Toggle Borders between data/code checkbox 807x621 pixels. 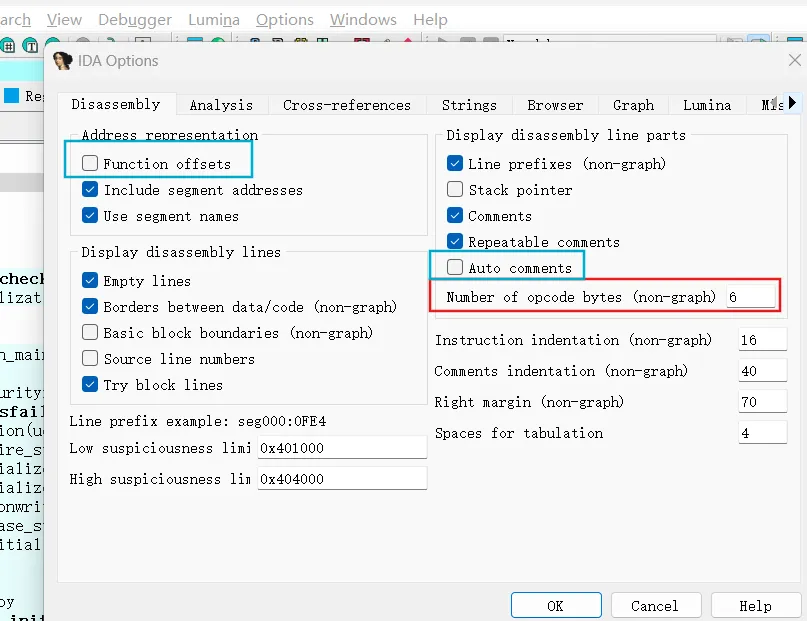tap(90, 306)
